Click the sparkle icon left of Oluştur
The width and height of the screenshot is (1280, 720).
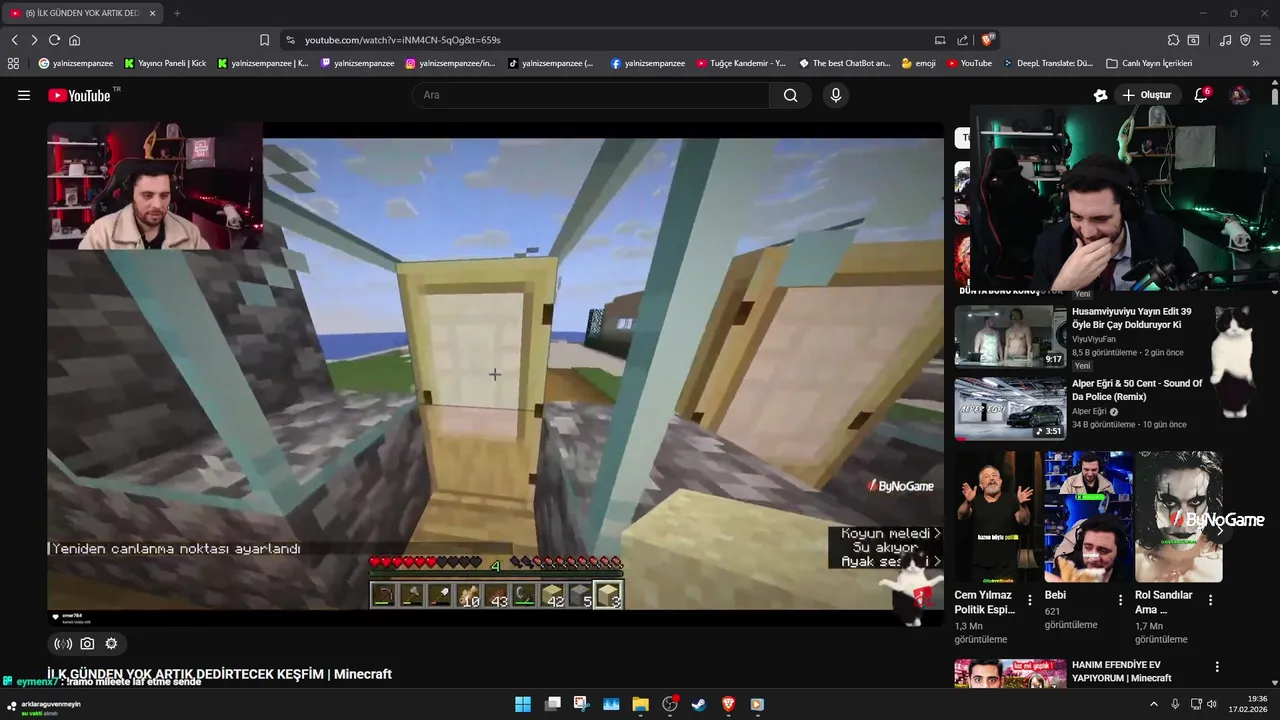pos(1100,95)
